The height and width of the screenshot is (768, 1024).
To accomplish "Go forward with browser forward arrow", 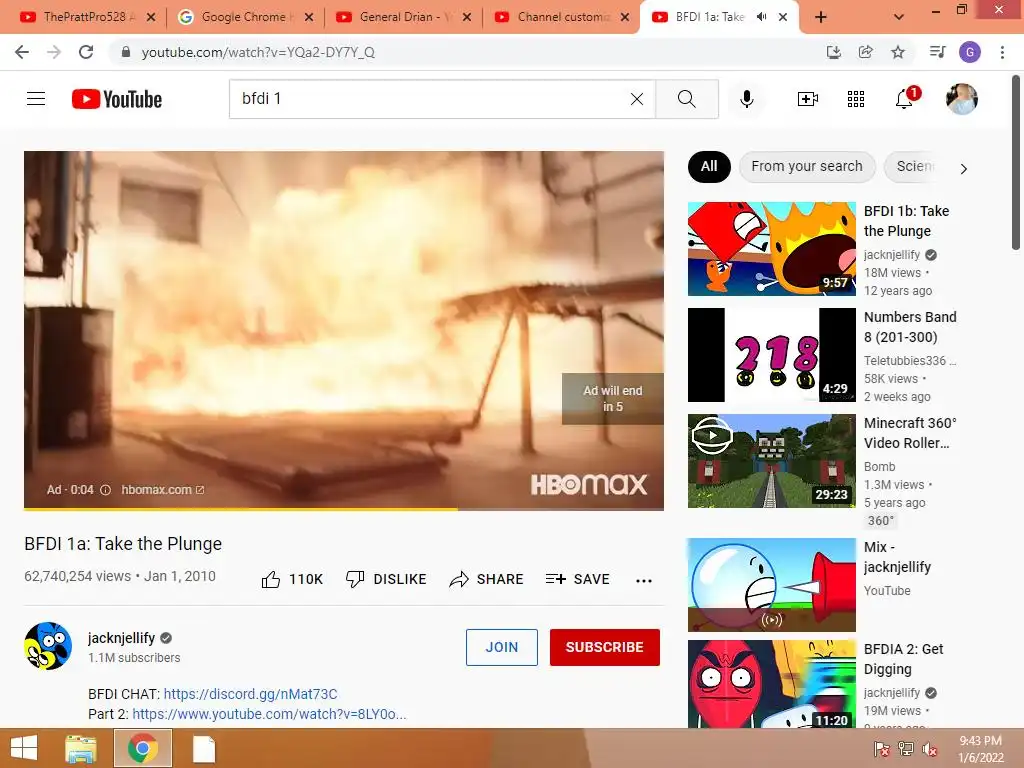I will (54, 52).
